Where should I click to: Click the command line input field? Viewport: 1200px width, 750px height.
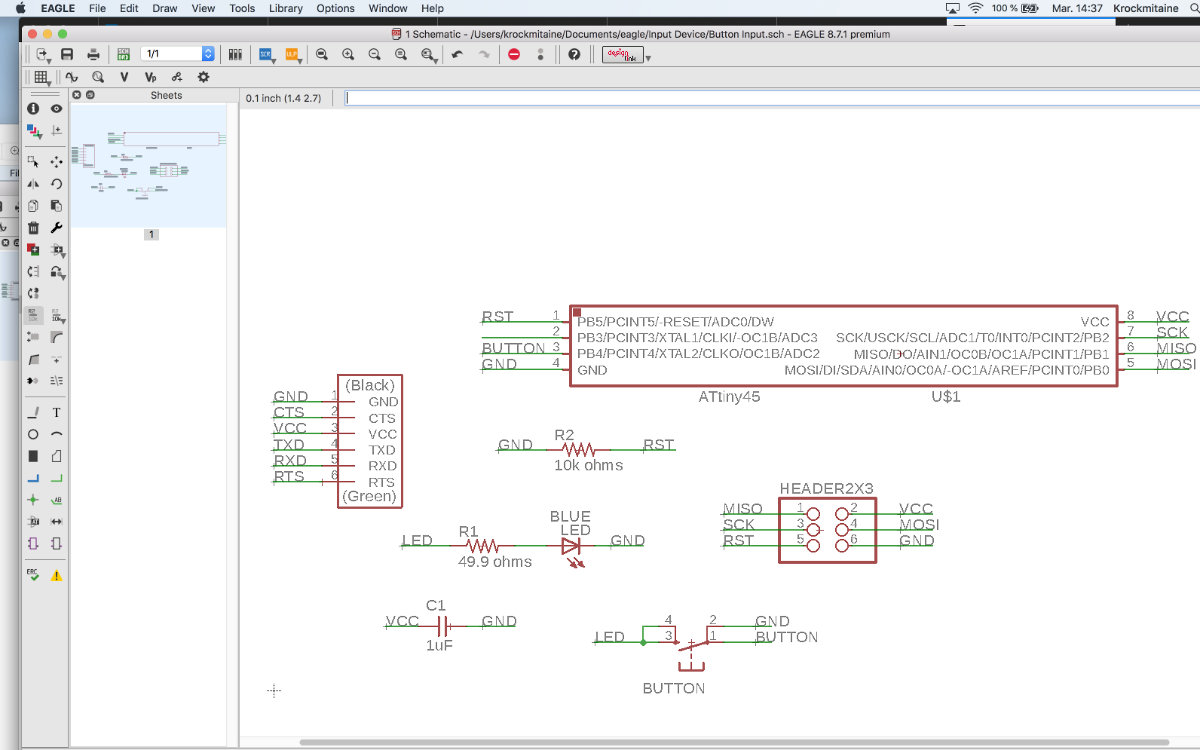tap(772, 98)
